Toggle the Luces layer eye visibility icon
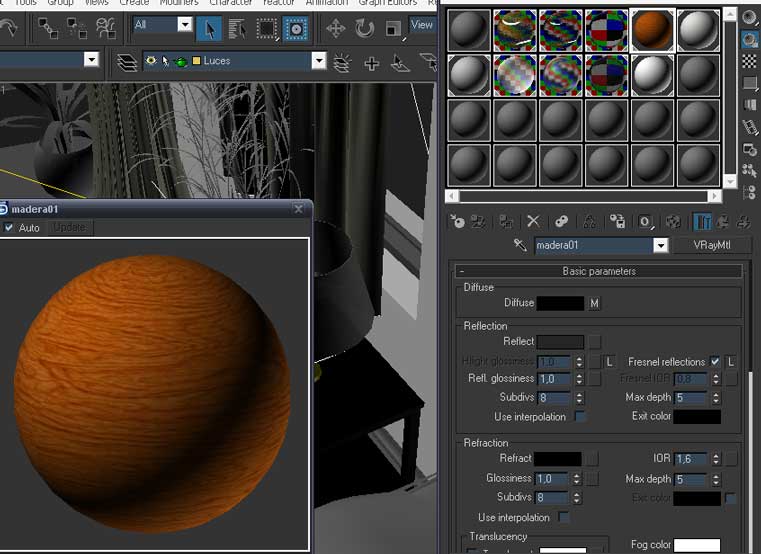 click(x=151, y=61)
